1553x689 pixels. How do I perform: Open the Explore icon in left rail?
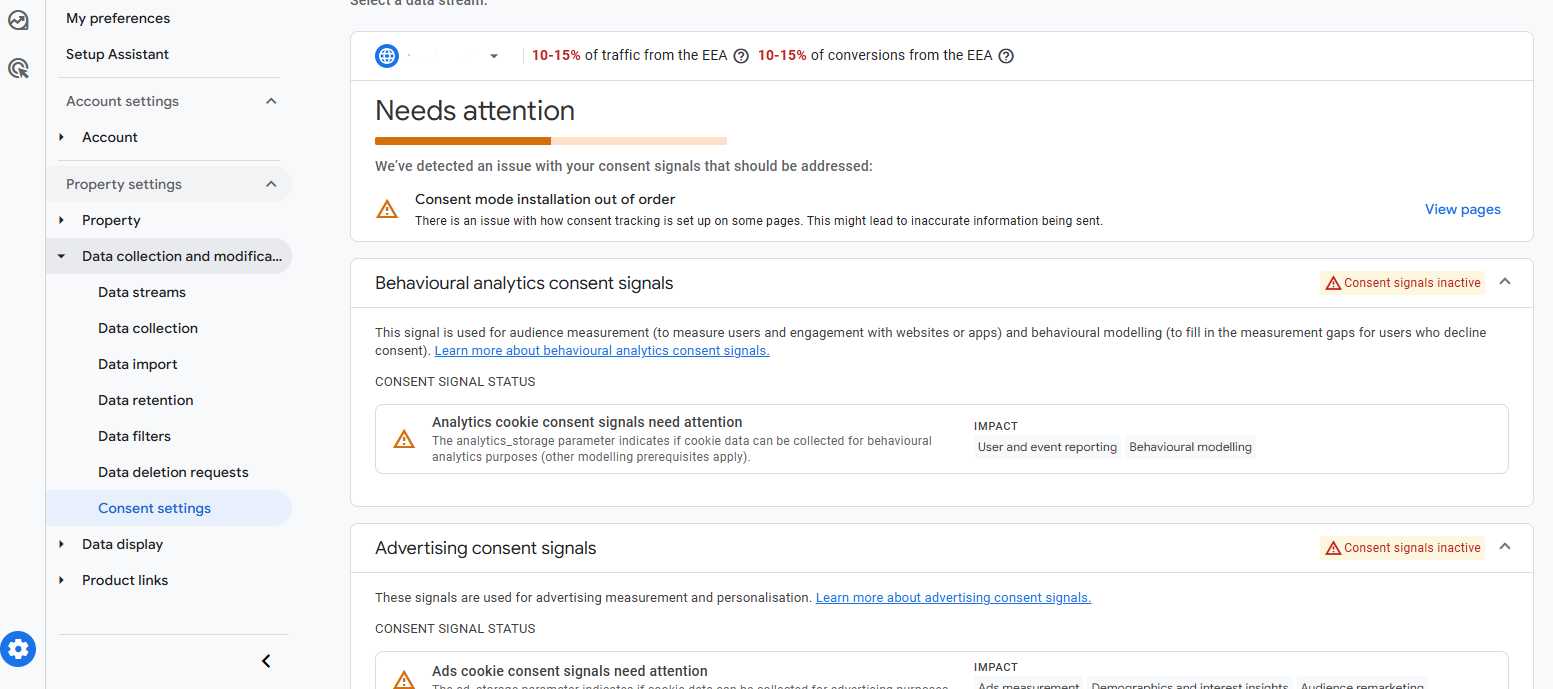(x=18, y=19)
